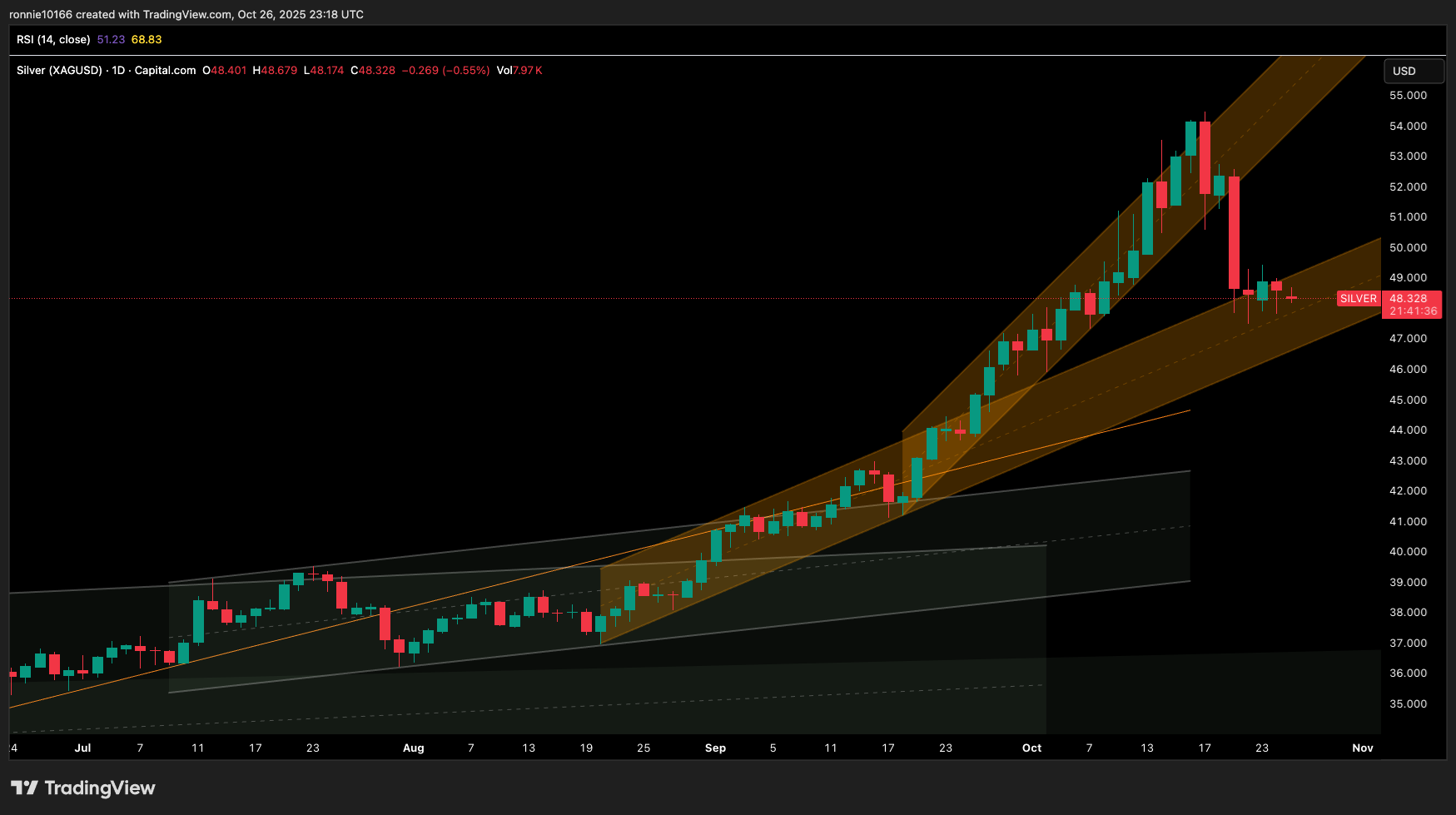Click Nov on the time axis
The width and height of the screenshot is (1456, 815).
[1363, 748]
